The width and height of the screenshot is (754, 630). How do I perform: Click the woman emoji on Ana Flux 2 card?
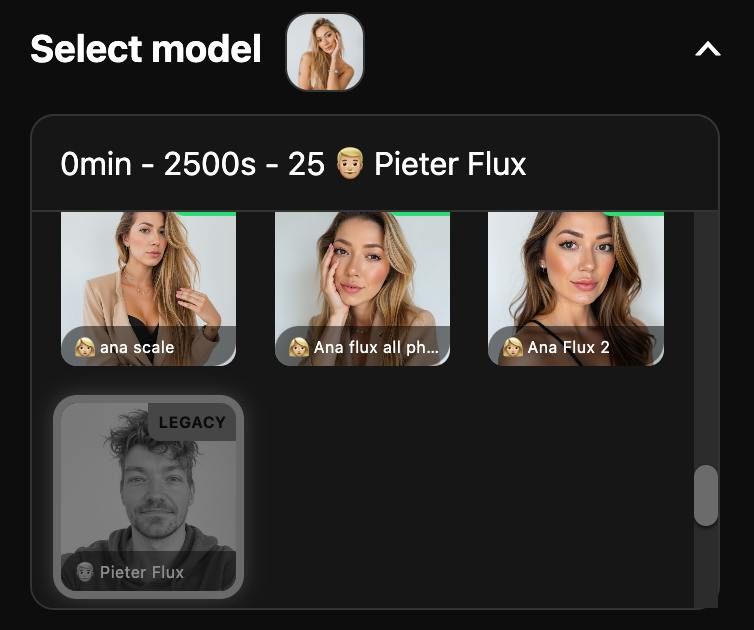[512, 347]
